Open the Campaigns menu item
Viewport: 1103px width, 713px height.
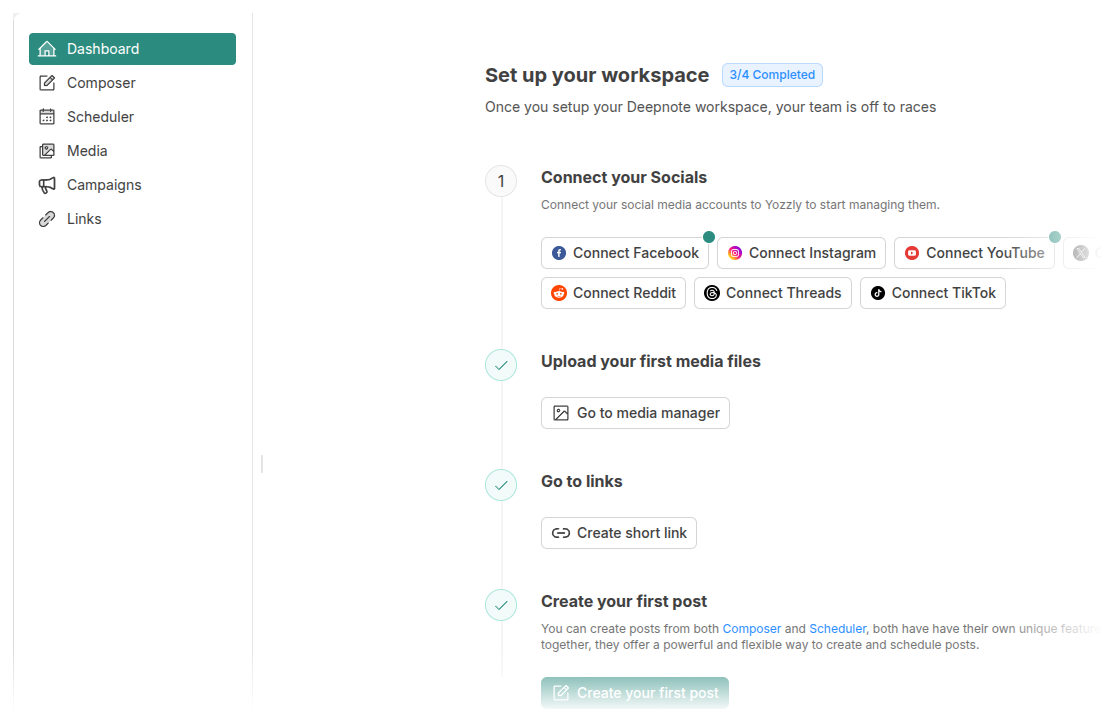(104, 185)
